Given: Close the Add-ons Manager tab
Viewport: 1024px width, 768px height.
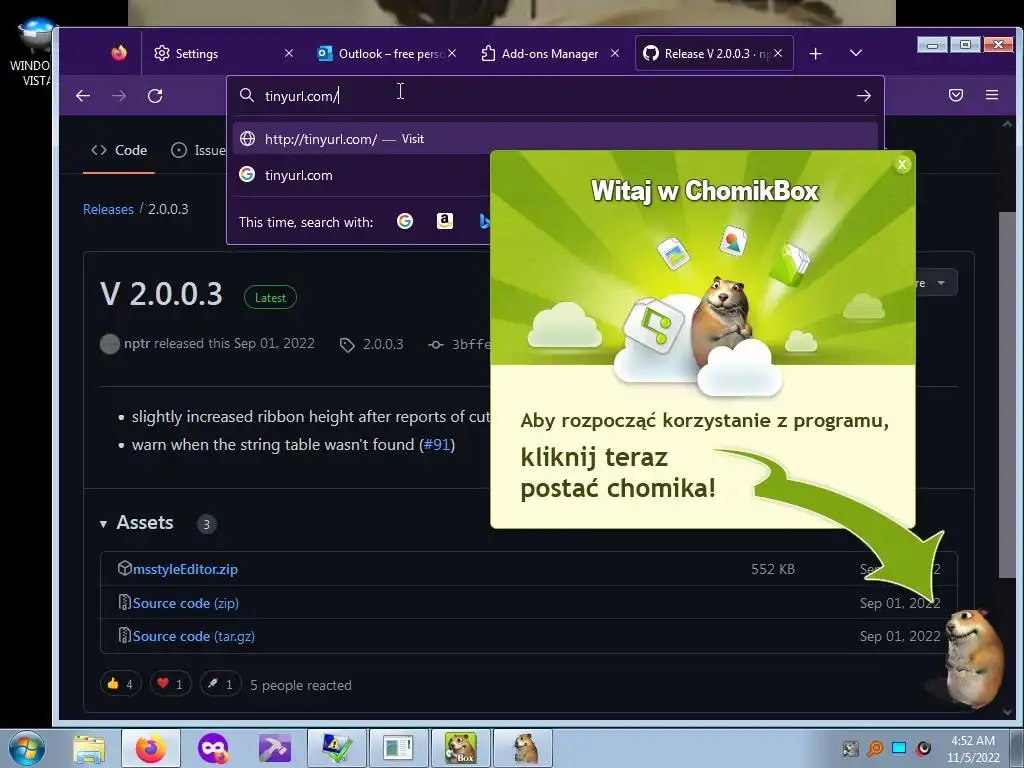Looking at the screenshot, I should tap(615, 54).
